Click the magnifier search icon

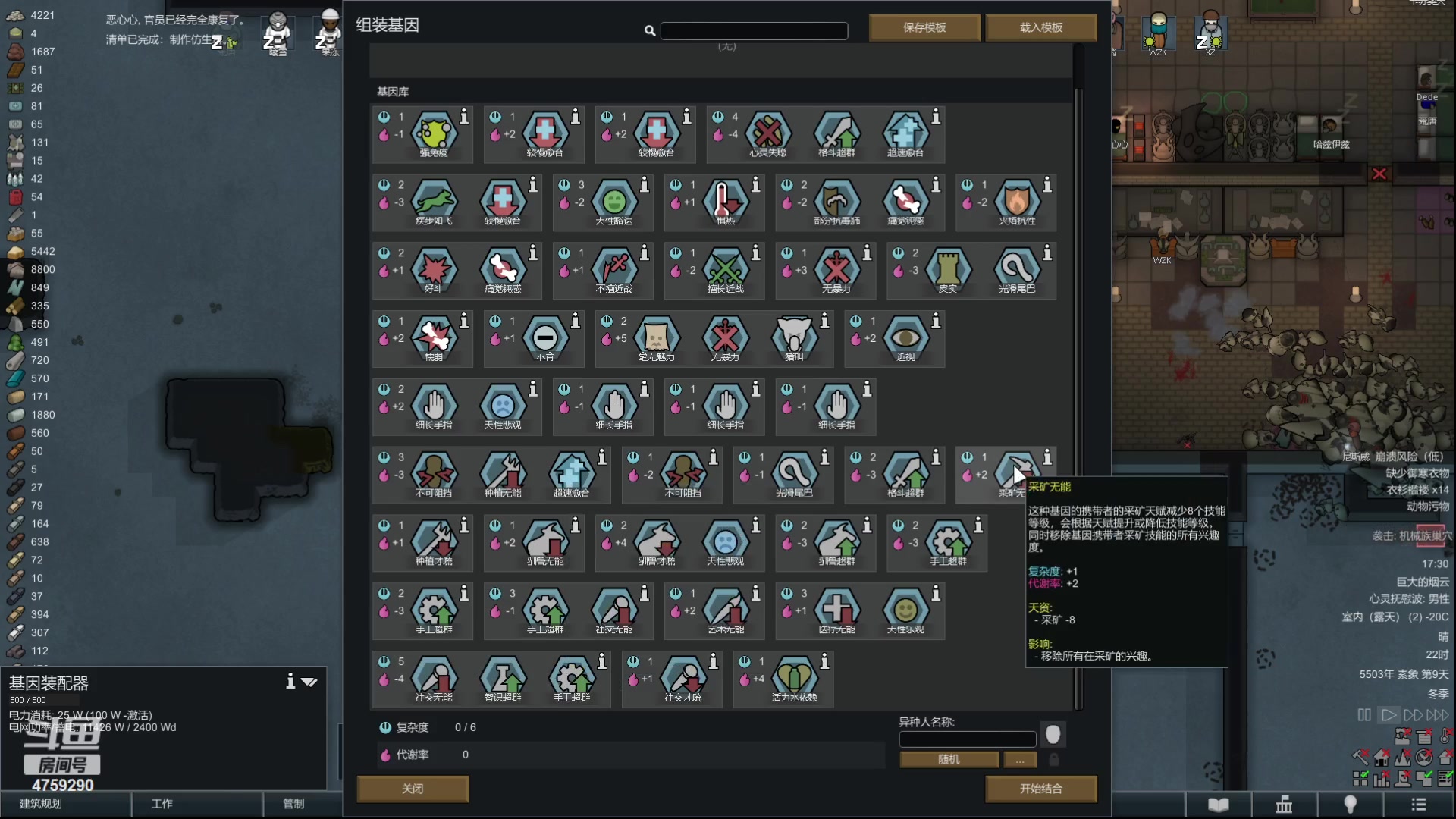(650, 30)
